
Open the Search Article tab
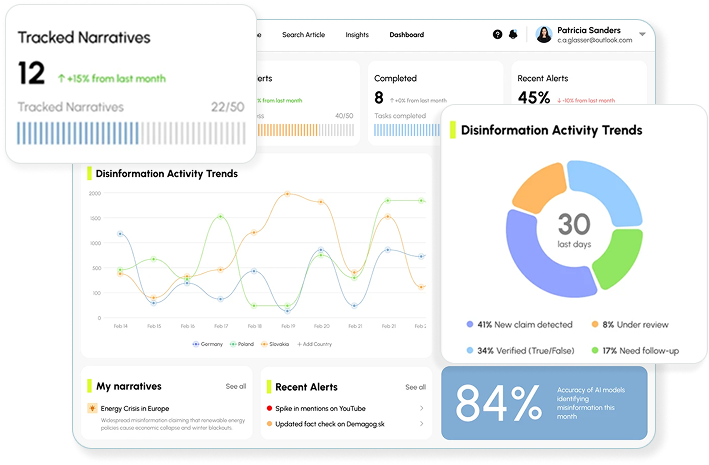coord(303,35)
